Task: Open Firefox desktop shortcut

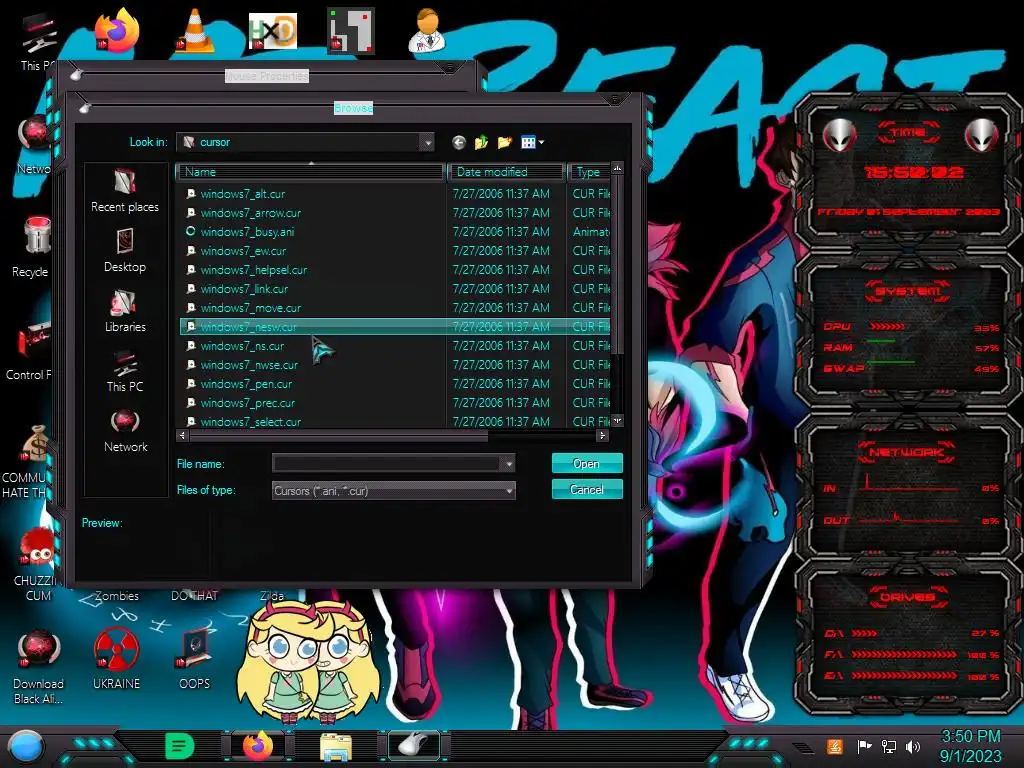Action: coord(117,31)
